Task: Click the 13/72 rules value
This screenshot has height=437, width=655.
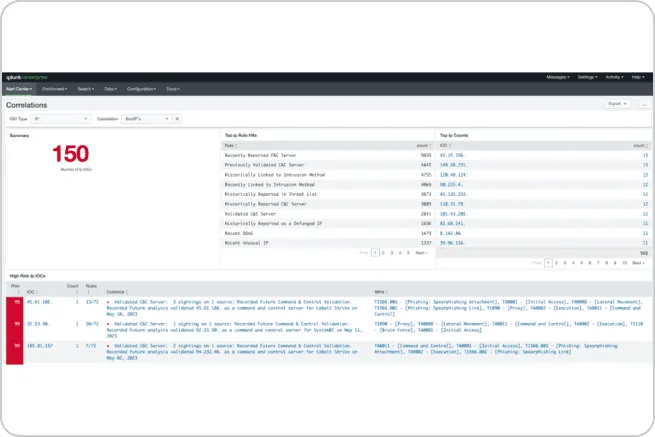Action: (x=92, y=302)
